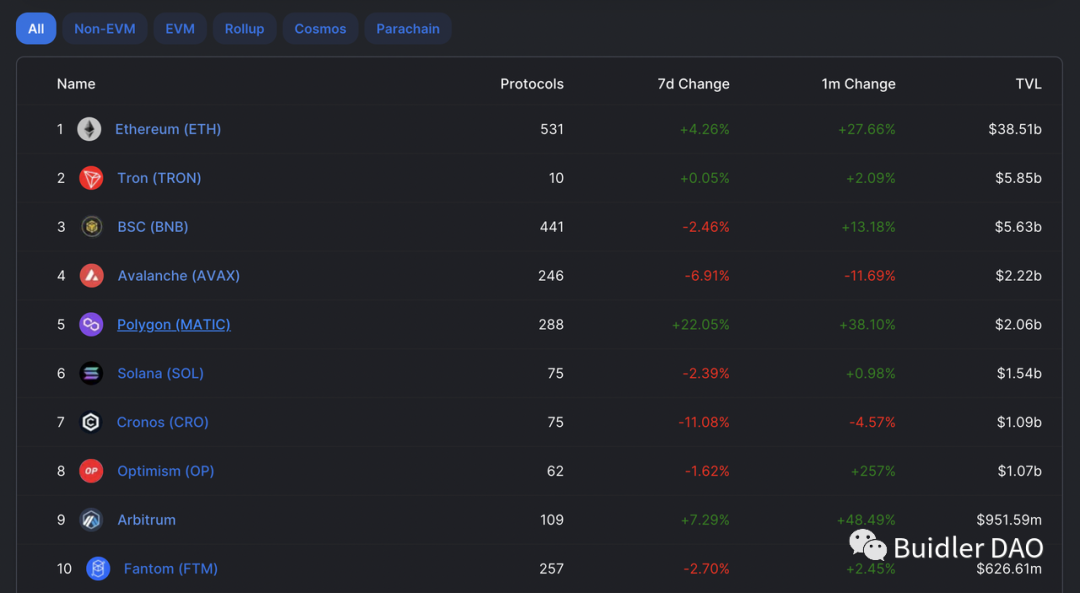This screenshot has height=593, width=1080.
Task: Click Cronos 7d change -11.08%
Action: click(704, 422)
